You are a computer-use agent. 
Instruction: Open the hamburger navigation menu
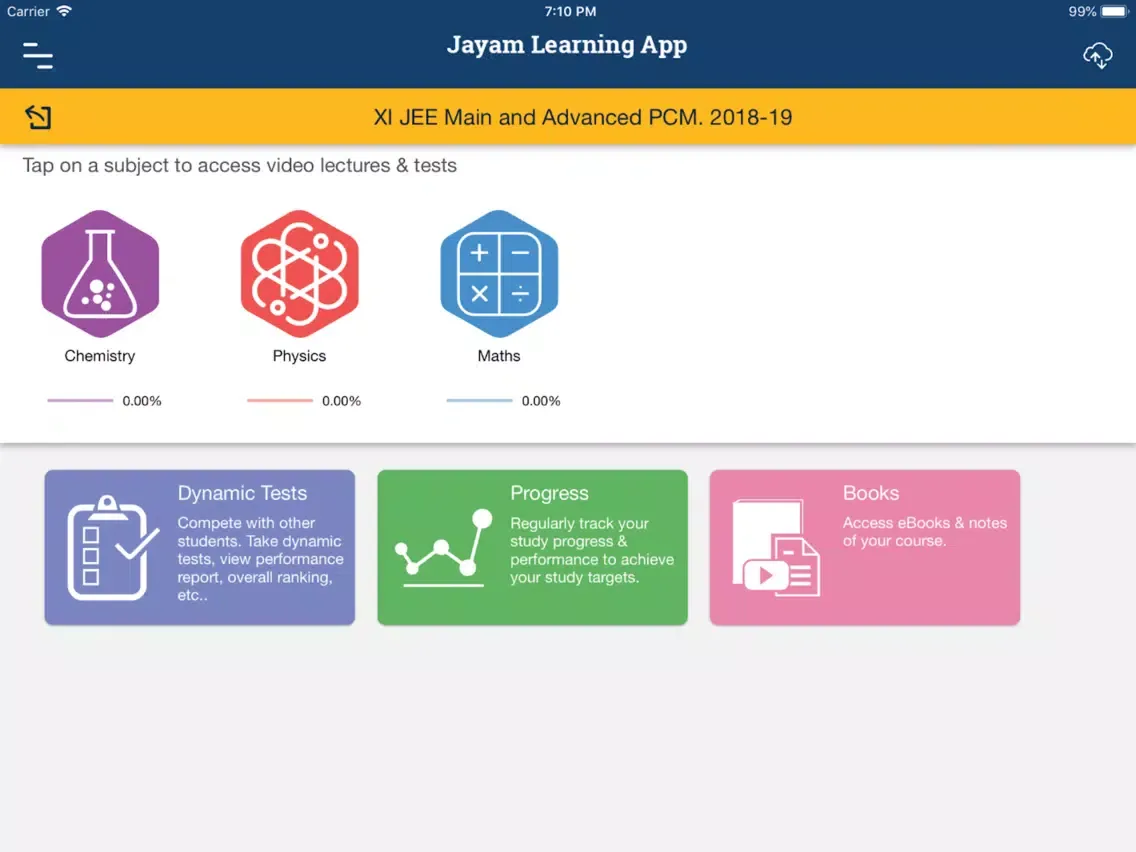37,56
